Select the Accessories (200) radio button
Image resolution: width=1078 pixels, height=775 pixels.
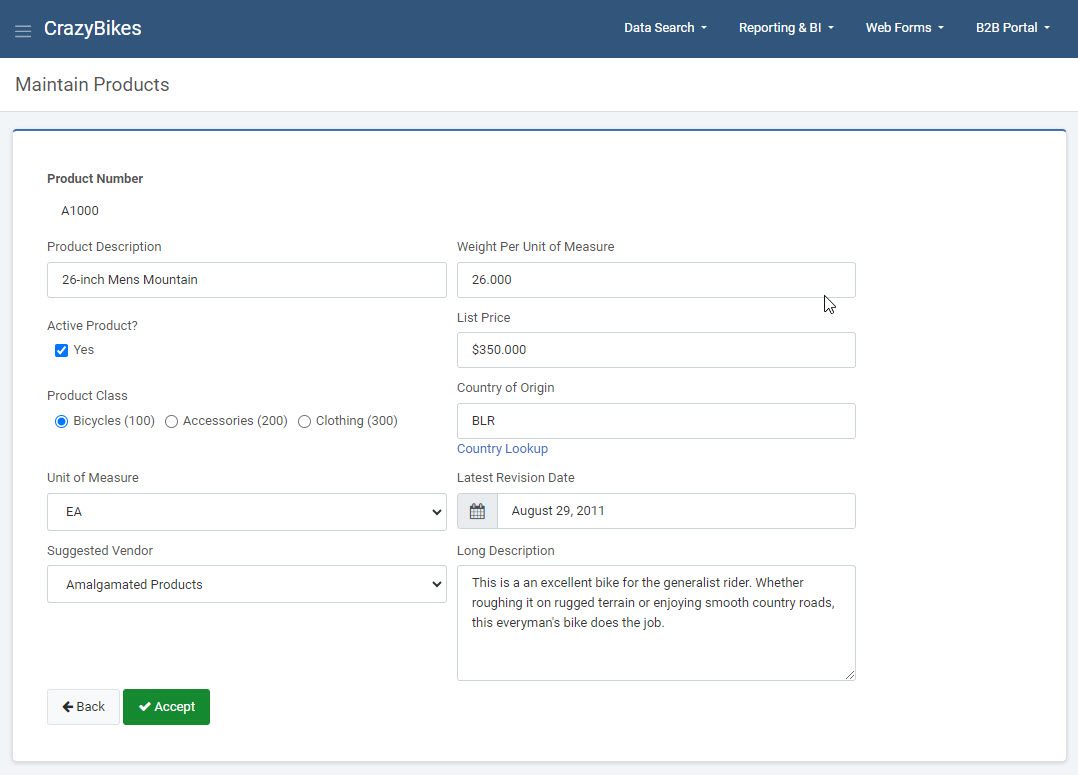pos(171,422)
